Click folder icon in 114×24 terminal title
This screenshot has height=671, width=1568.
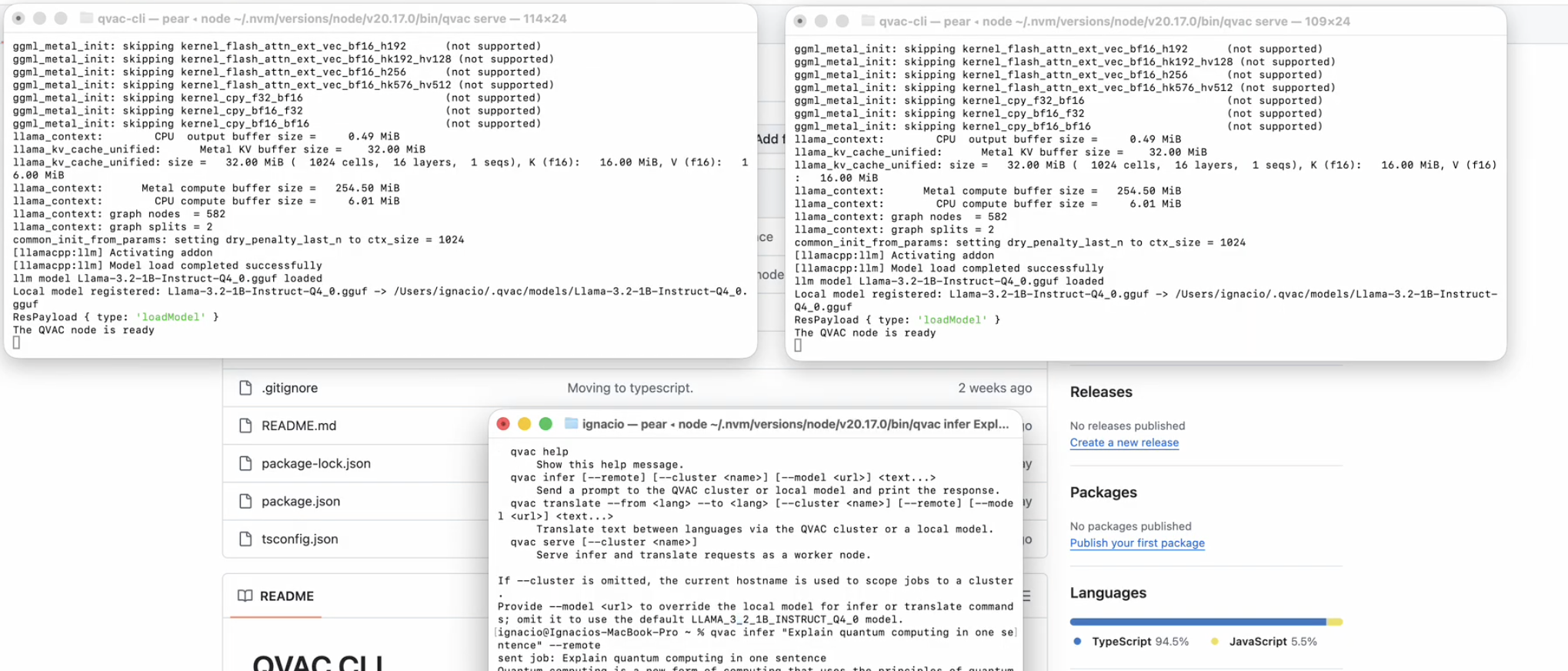pyautogui.click(x=86, y=18)
